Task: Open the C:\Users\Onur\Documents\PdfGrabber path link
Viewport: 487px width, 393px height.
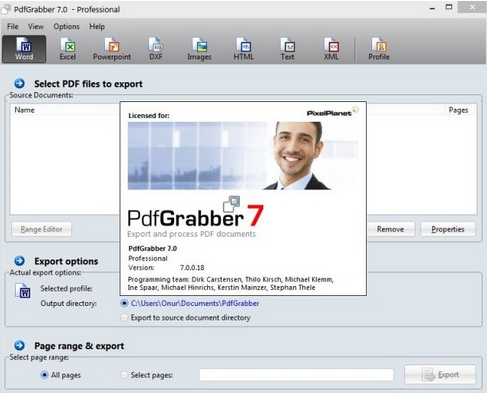Action: 195,303
